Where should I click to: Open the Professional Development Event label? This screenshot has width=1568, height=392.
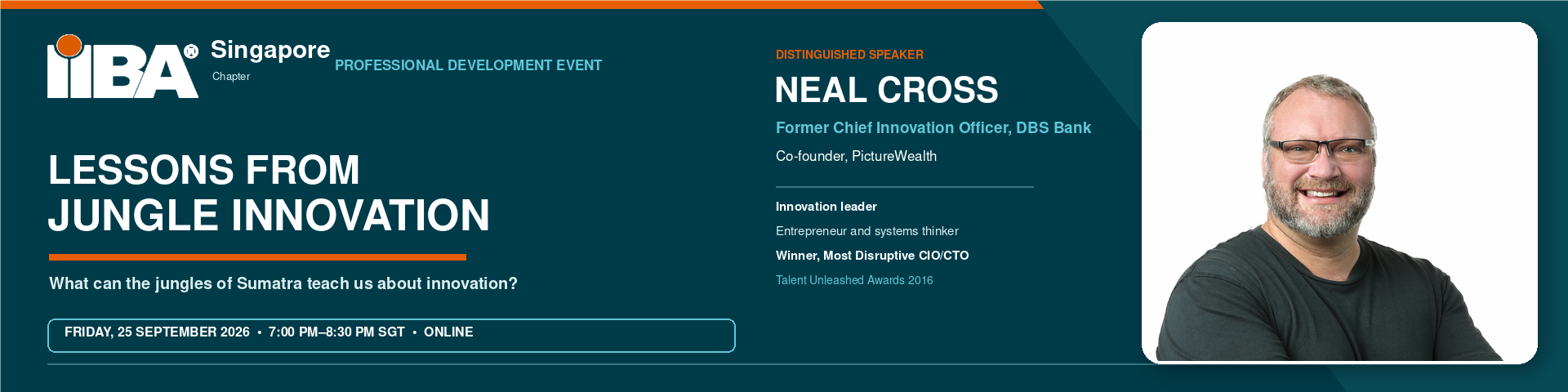pos(468,65)
